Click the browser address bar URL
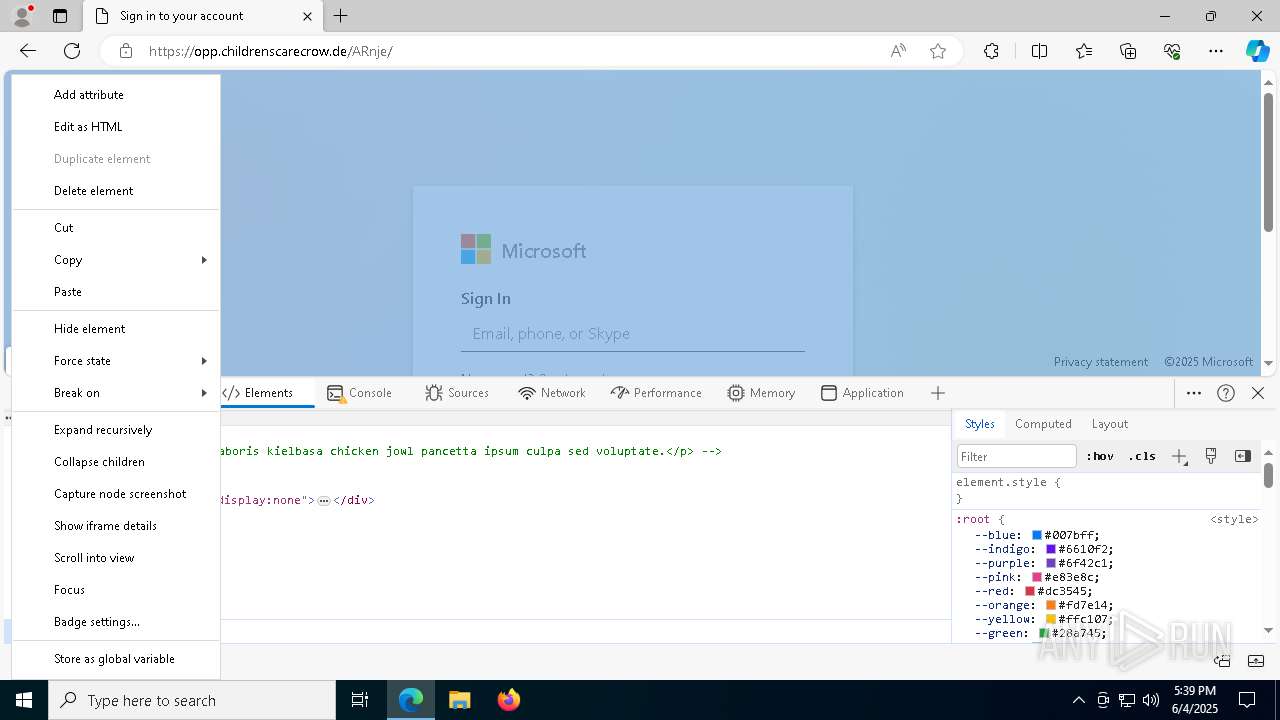 click(270, 51)
